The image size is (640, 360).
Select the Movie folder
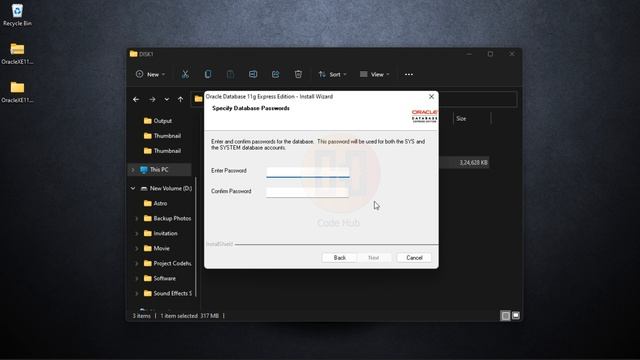(157, 248)
